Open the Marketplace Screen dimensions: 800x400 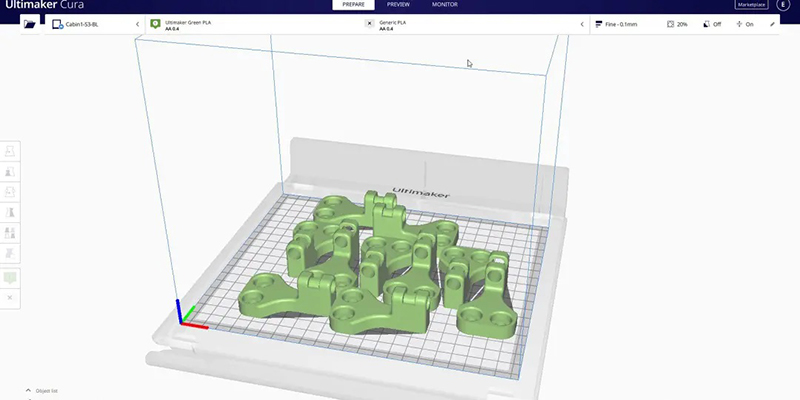[750, 5]
